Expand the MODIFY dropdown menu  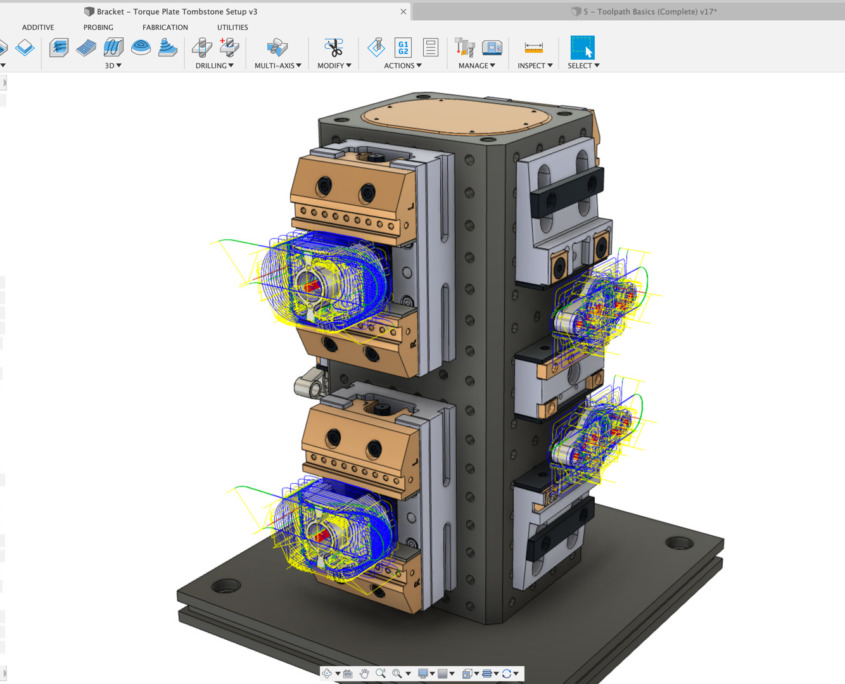[334, 66]
